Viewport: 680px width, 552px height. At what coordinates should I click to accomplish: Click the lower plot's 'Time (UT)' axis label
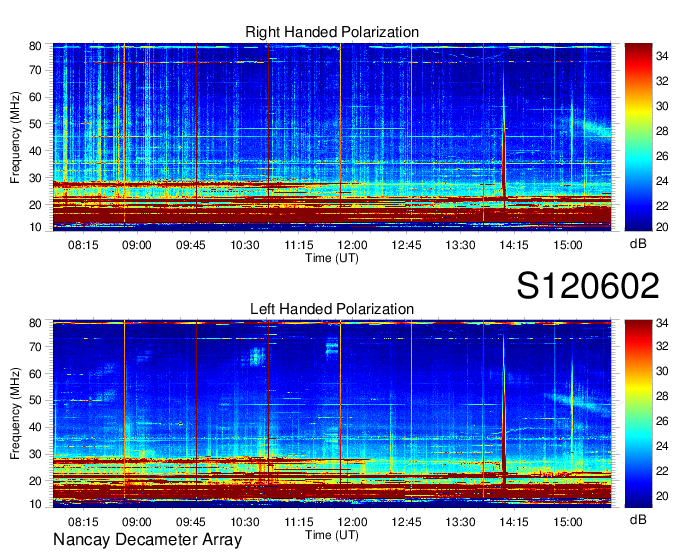332,535
